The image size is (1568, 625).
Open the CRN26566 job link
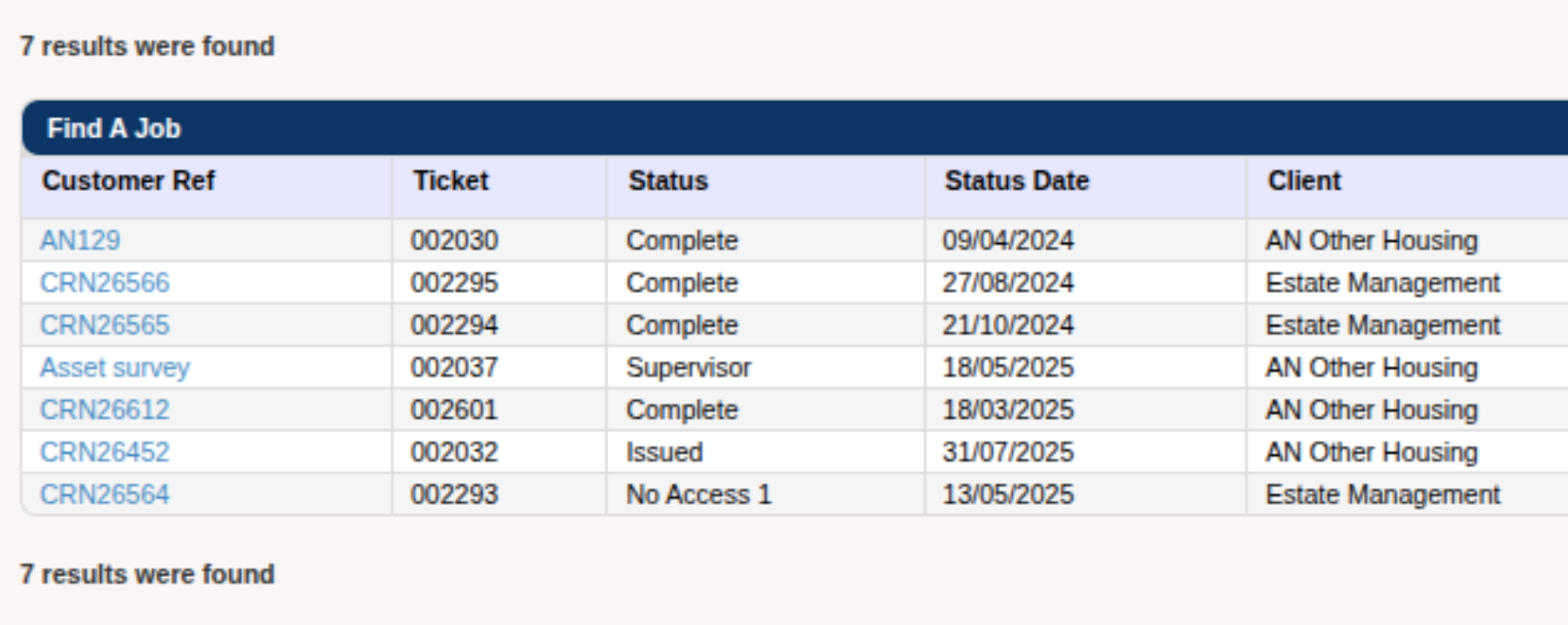(x=105, y=282)
